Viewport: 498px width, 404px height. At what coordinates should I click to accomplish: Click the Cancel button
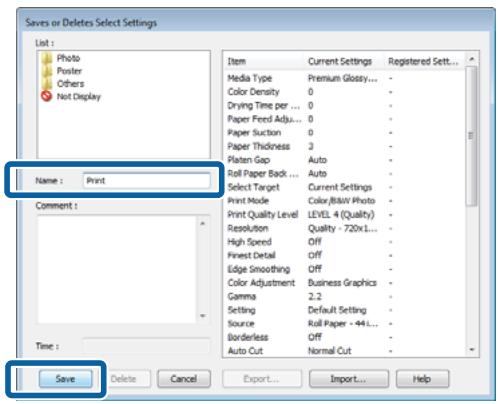[184, 379]
